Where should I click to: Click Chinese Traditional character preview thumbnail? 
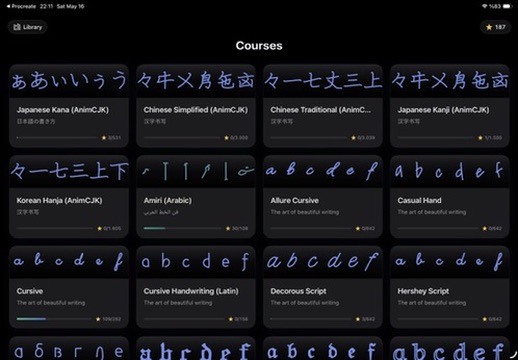pos(323,81)
